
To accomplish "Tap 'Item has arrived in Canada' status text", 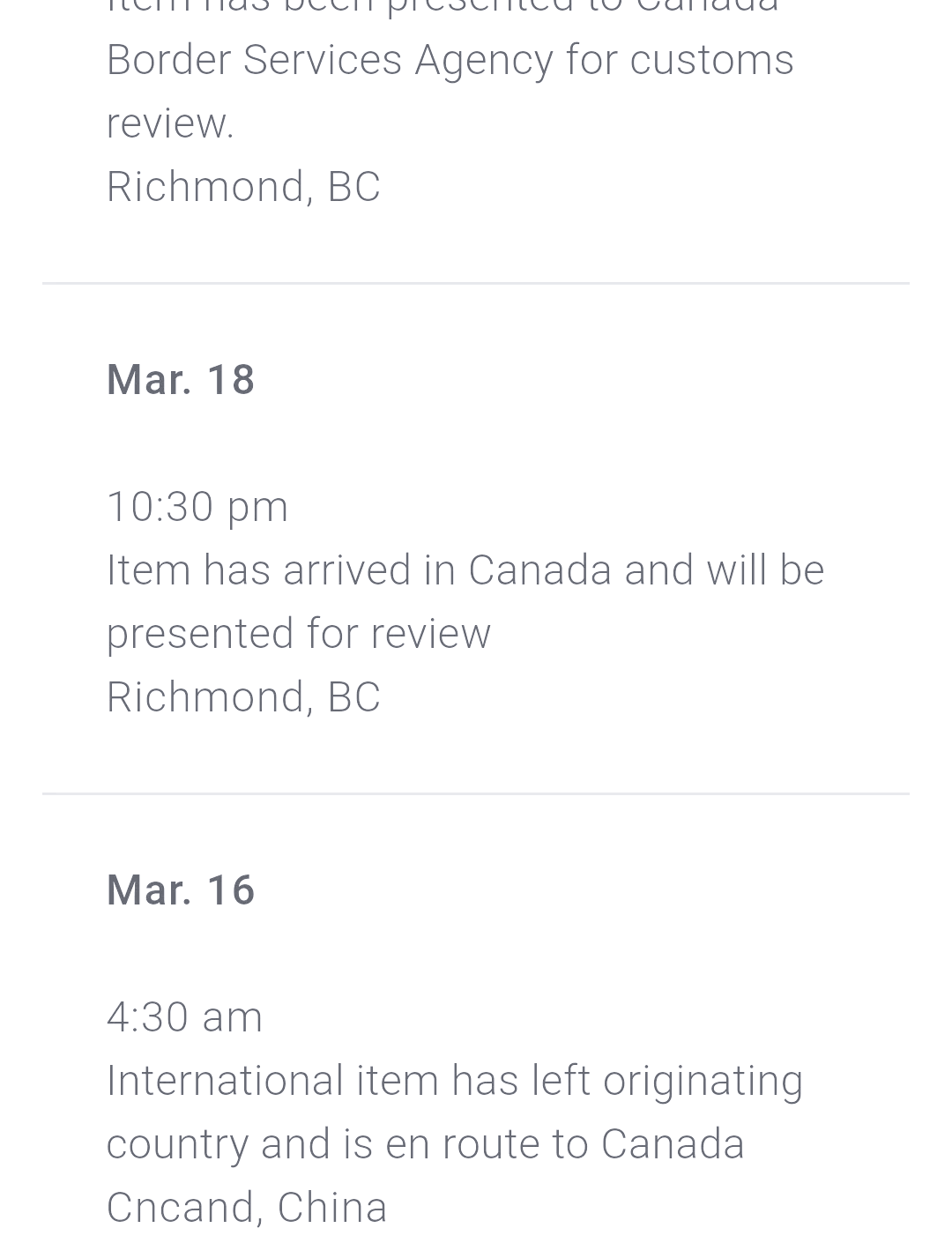I will pos(359,570).
